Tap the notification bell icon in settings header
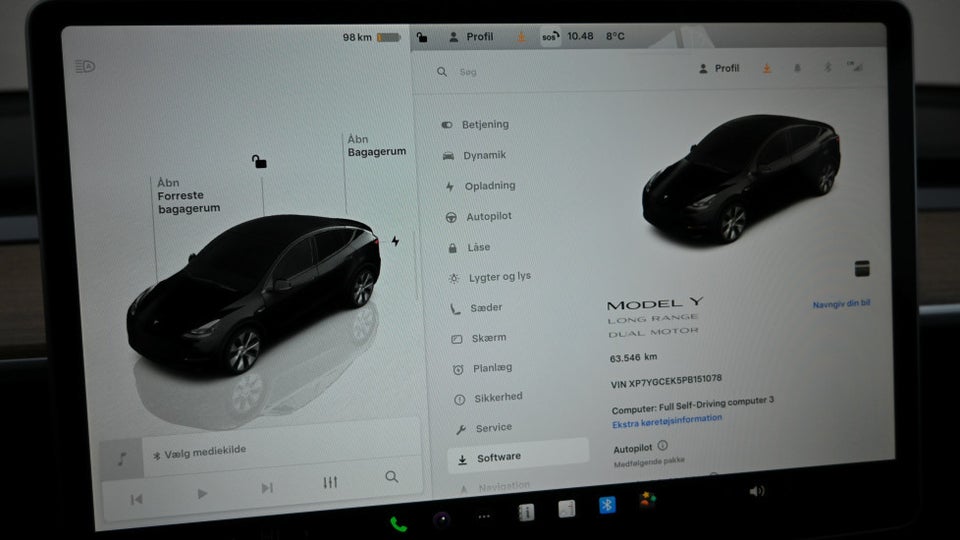The image size is (960, 540). pos(797,68)
